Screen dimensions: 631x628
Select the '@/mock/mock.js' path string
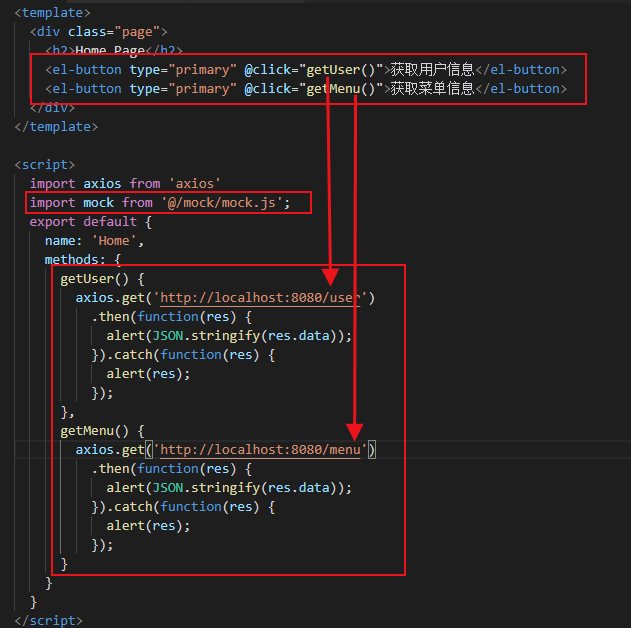pyautogui.click(x=222, y=203)
